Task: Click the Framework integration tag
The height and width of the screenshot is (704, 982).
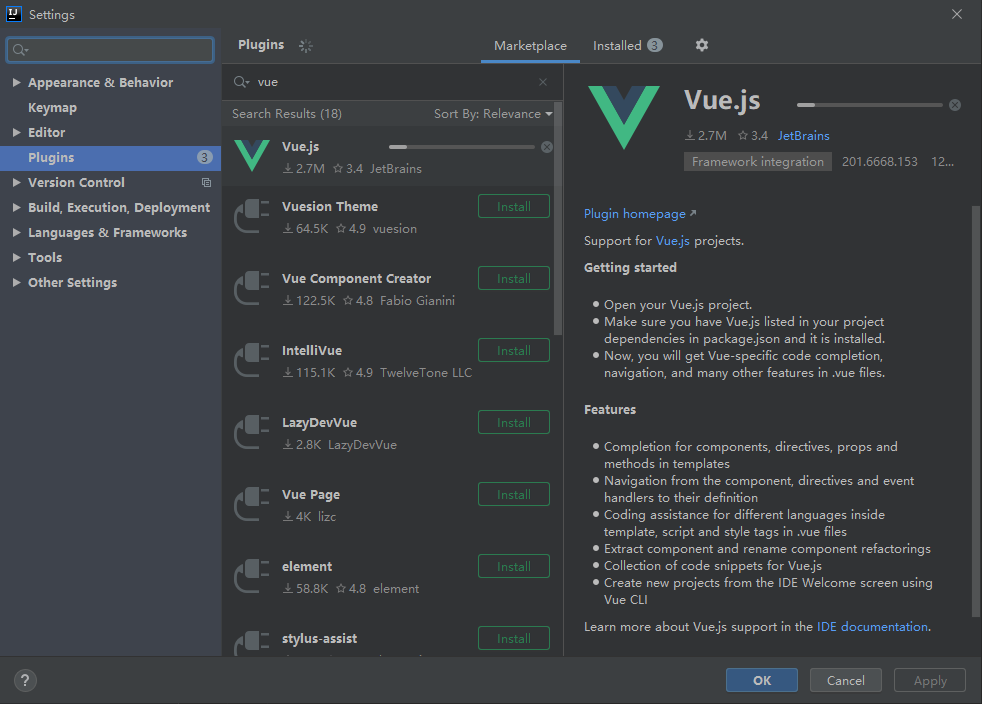Action: click(758, 162)
